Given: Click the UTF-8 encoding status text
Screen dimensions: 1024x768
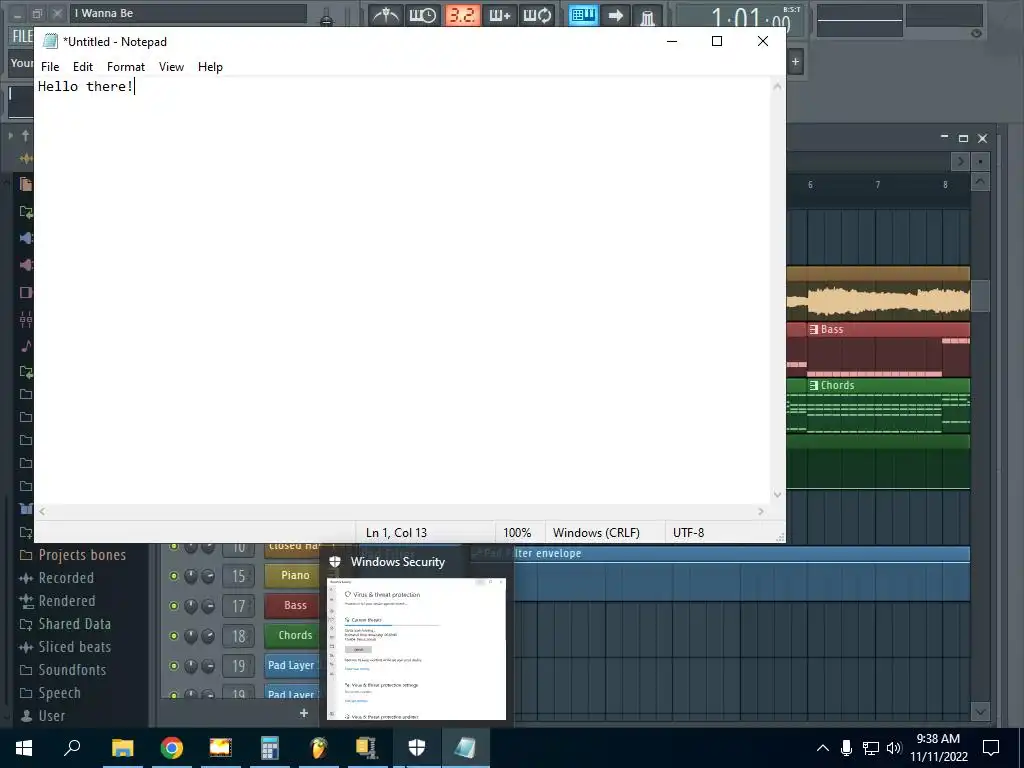Looking at the screenshot, I should pyautogui.click(x=688, y=533).
